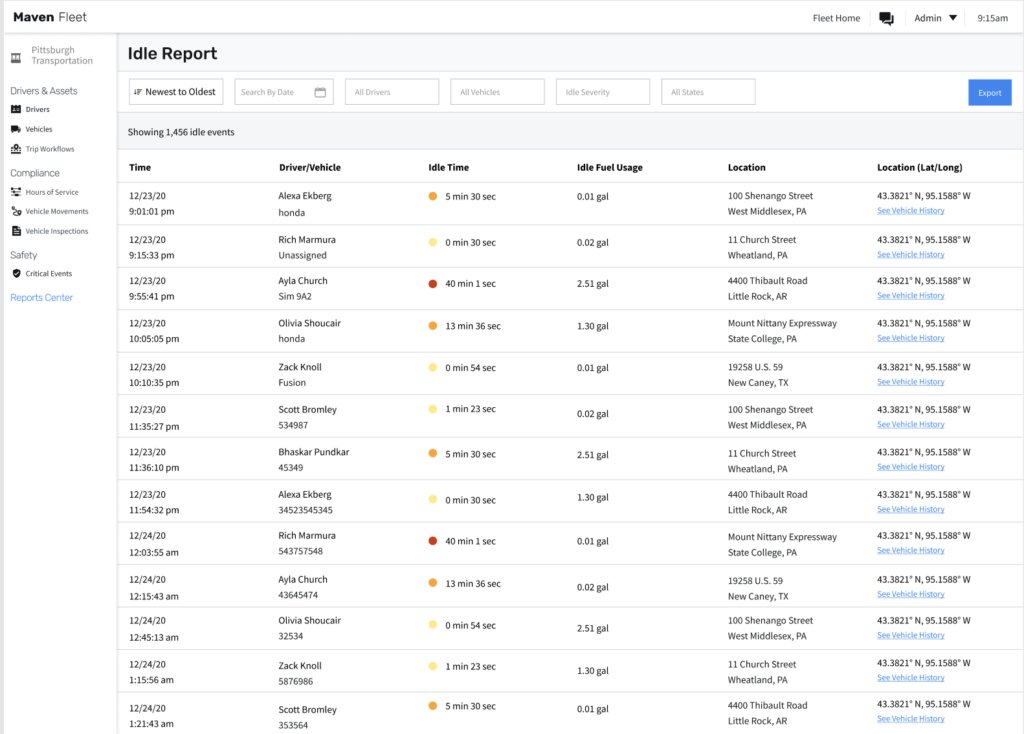Open Reports Center in sidebar
The width and height of the screenshot is (1024, 734).
tap(41, 298)
